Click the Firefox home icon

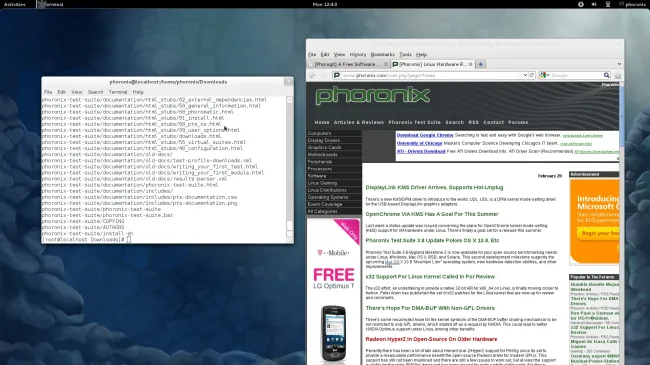click(618, 75)
